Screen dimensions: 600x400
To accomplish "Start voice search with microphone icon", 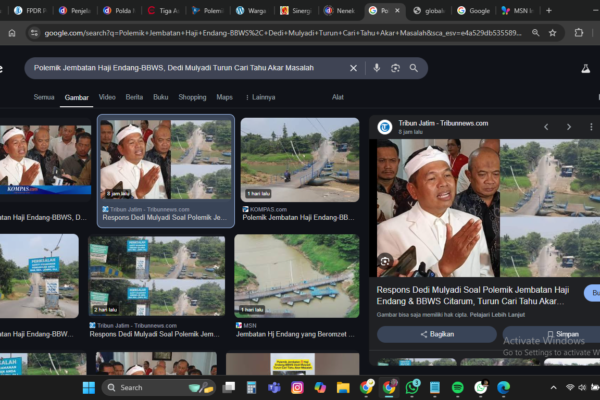I will 377,68.
